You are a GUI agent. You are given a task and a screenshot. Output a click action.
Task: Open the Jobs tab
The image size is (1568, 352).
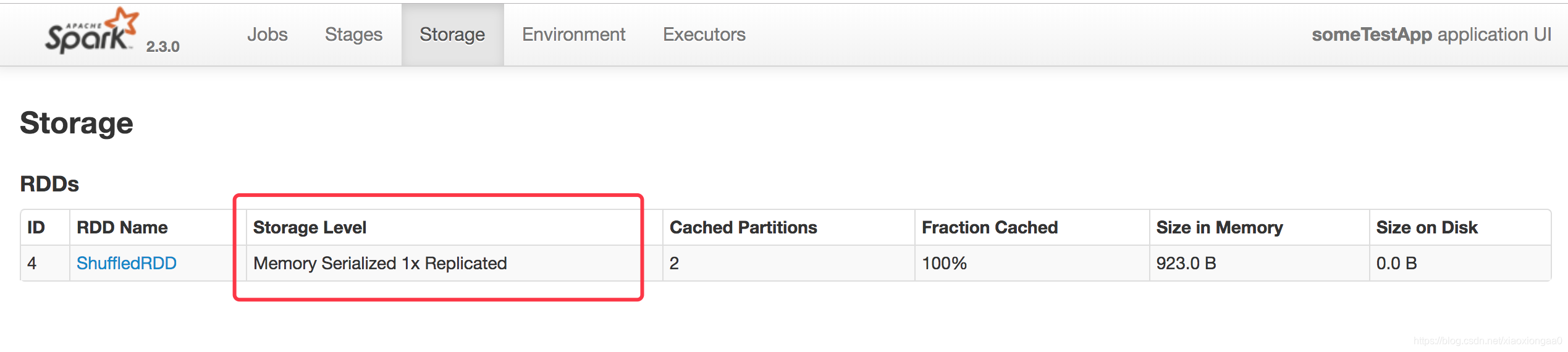(x=268, y=35)
